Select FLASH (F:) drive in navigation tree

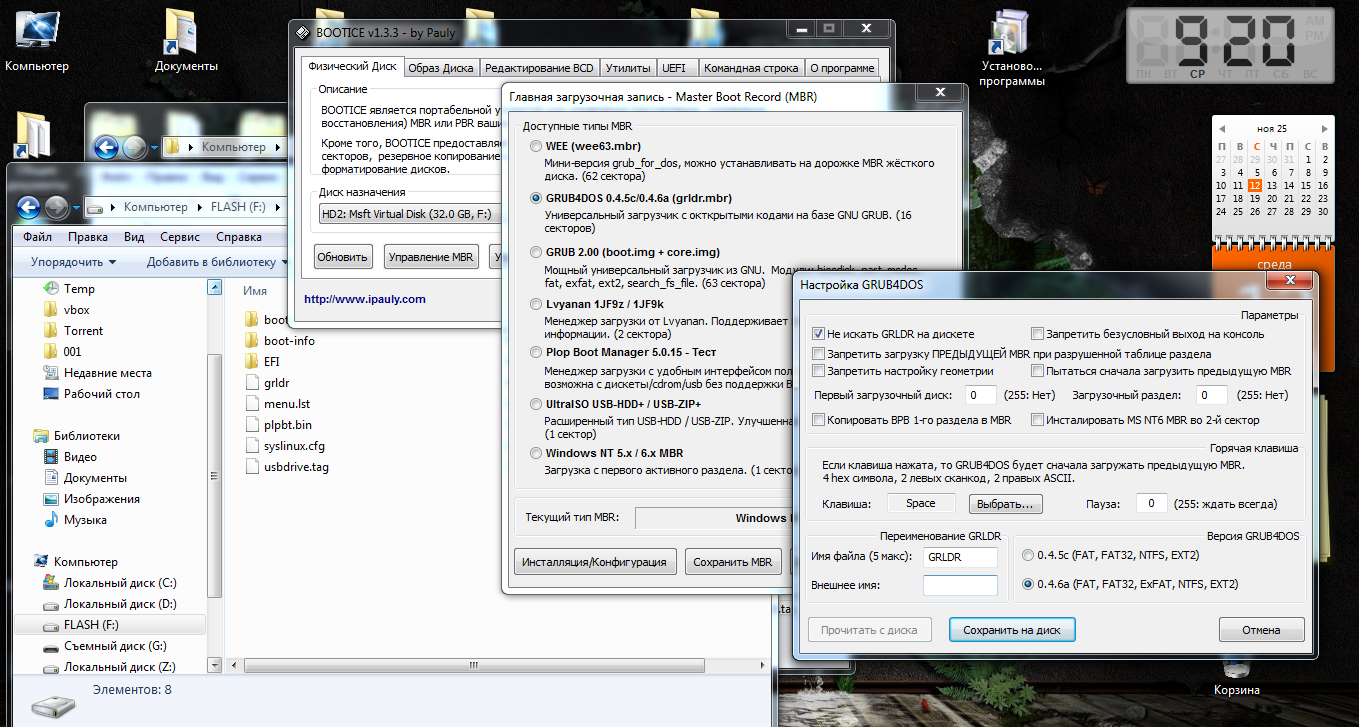pos(91,625)
